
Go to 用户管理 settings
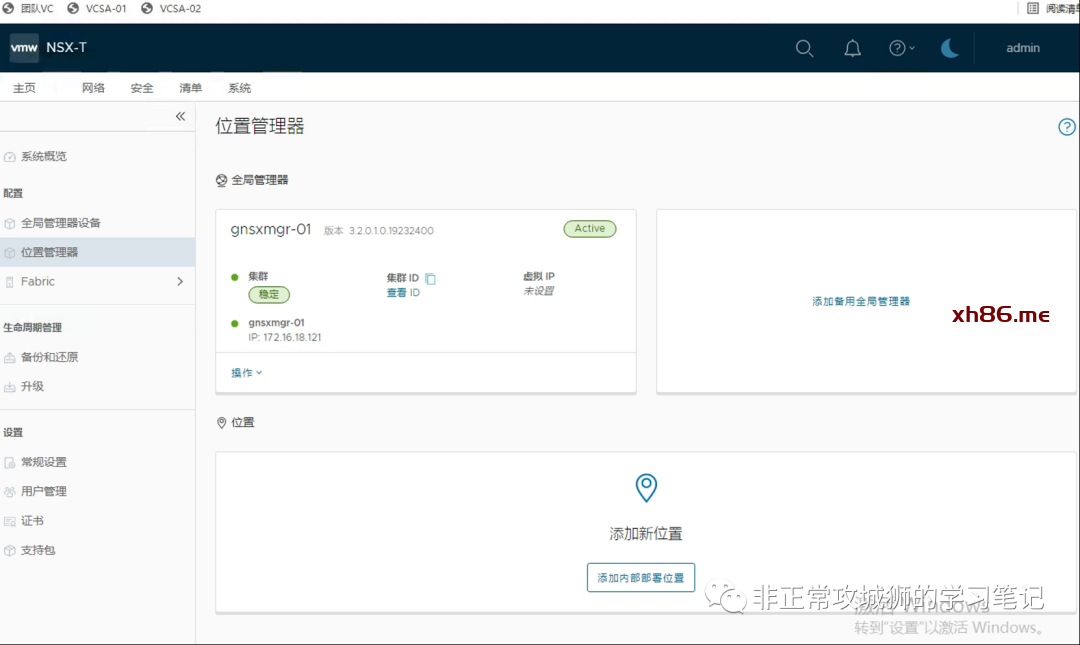click(44, 492)
